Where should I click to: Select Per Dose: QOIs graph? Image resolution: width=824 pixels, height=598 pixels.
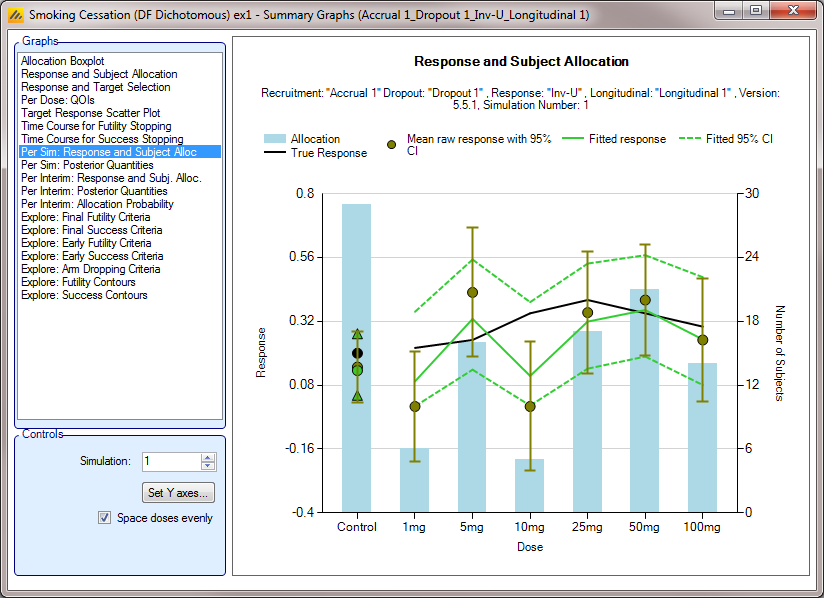pyautogui.click(x=58, y=100)
